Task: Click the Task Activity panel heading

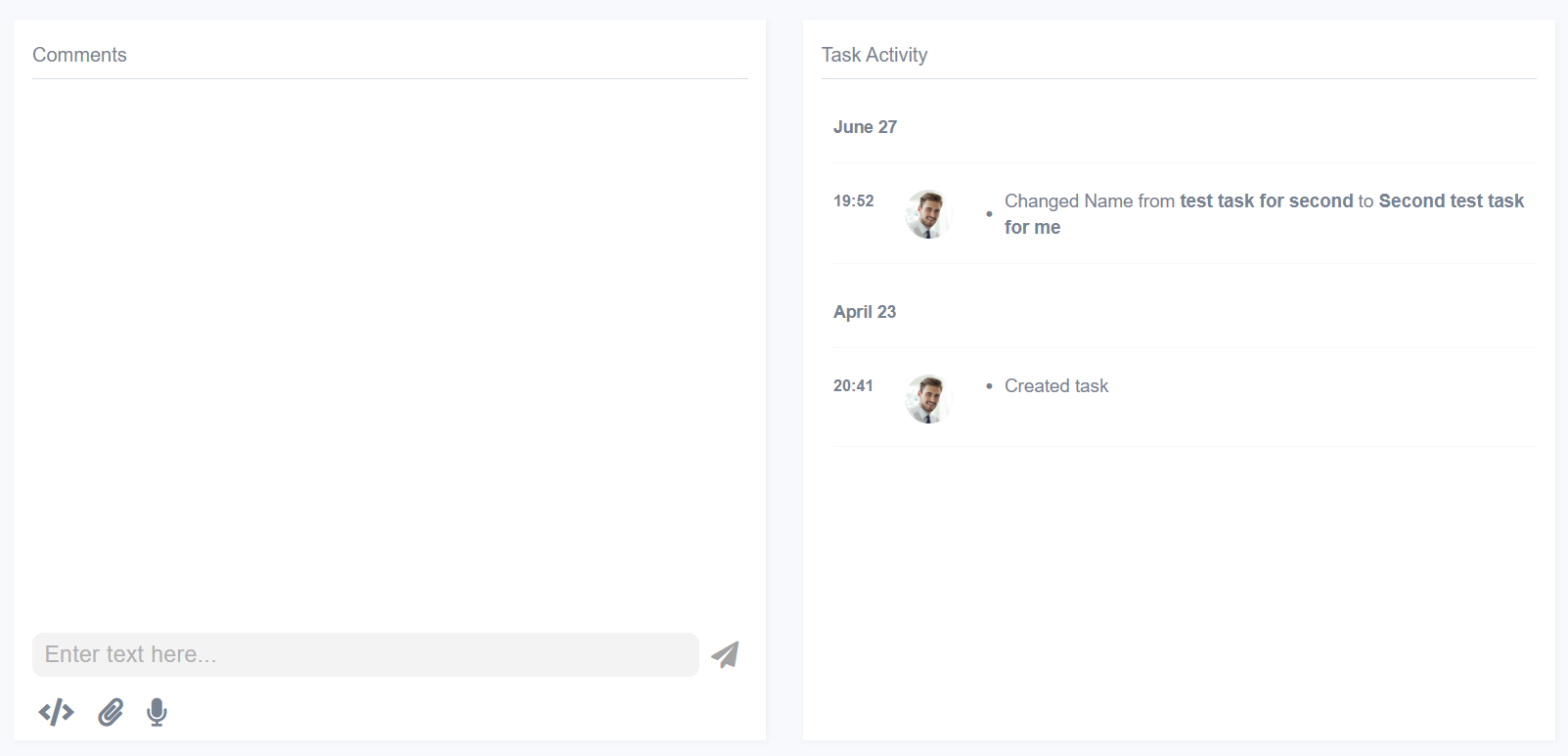Action: 874,55
